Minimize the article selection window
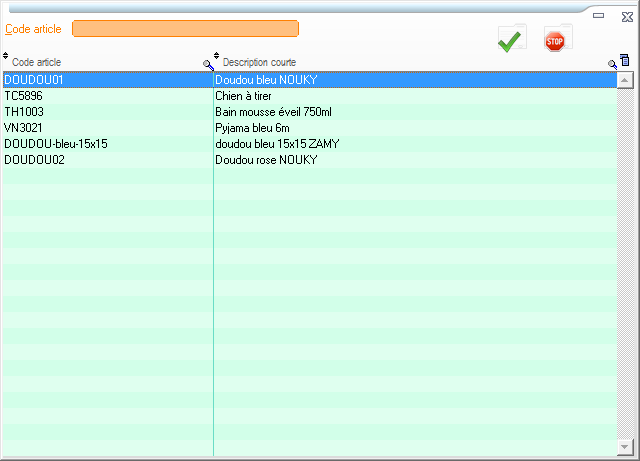The height and width of the screenshot is (461, 640). click(x=598, y=16)
